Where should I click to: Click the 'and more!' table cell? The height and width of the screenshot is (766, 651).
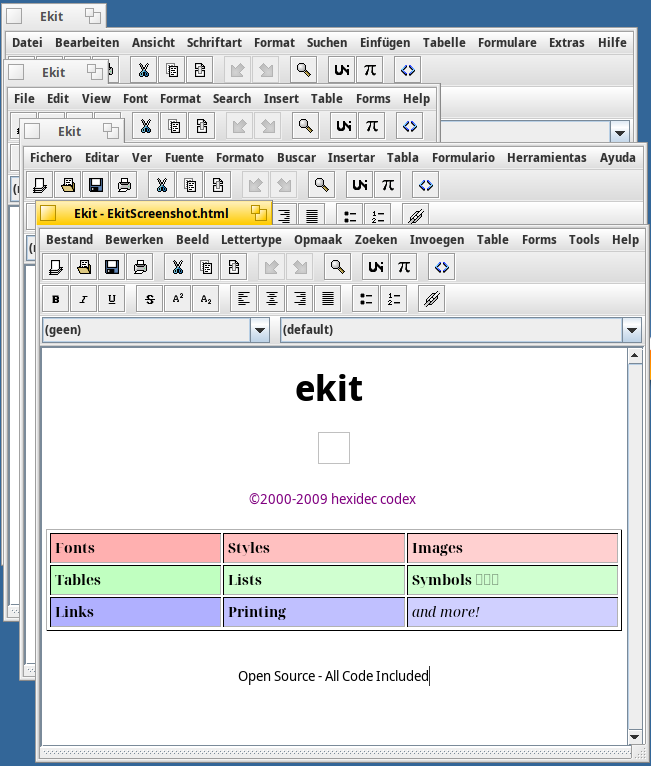tap(513, 612)
